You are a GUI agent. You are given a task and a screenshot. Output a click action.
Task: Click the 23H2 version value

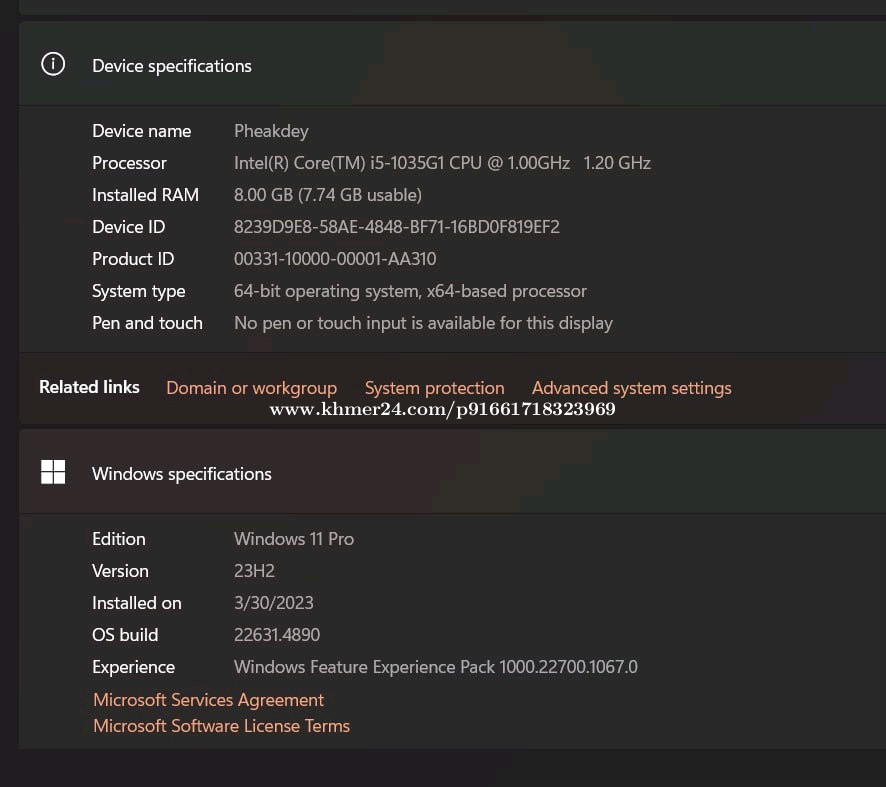(254, 571)
